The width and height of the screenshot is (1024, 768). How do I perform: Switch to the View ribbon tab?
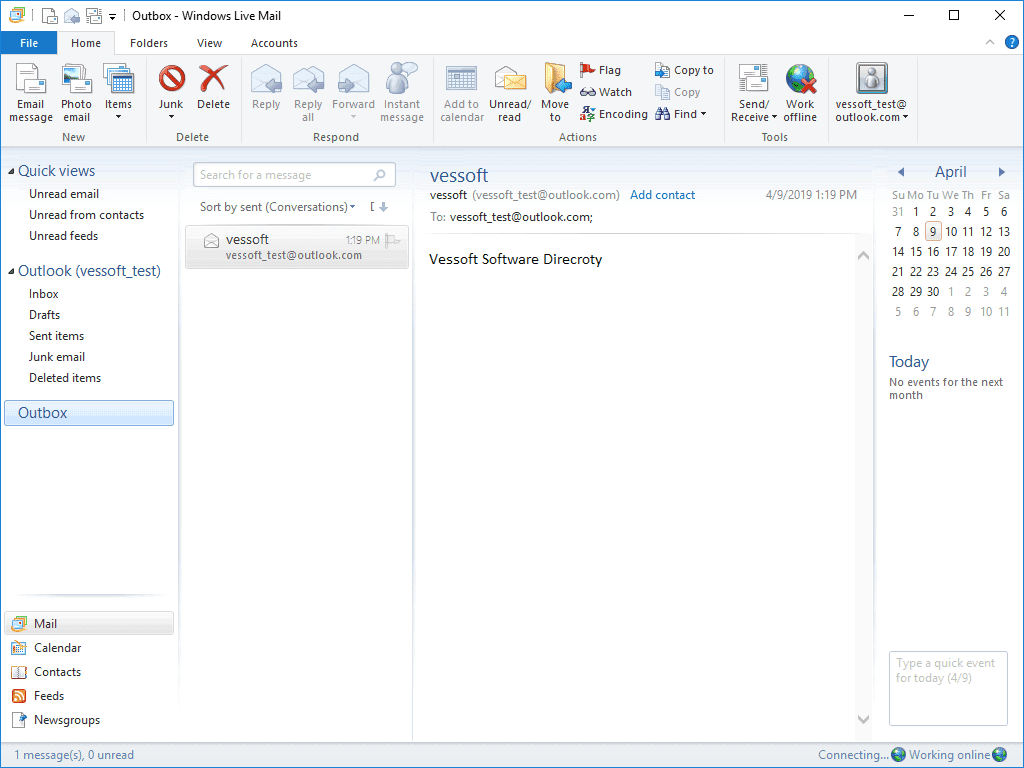210,43
